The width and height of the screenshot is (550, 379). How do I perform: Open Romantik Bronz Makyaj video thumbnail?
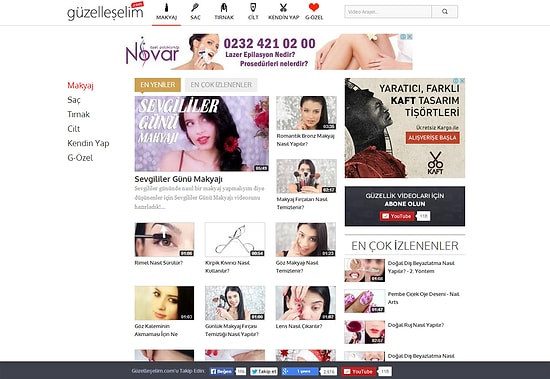pos(306,113)
